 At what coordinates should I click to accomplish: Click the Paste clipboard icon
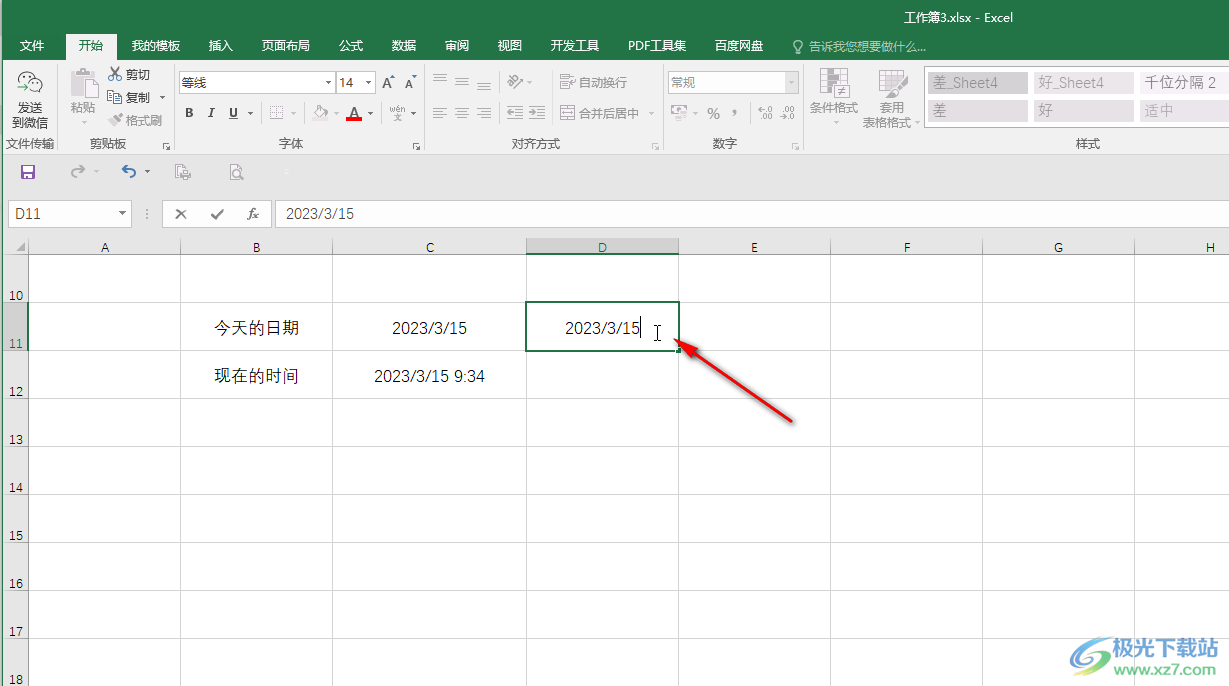tap(84, 83)
